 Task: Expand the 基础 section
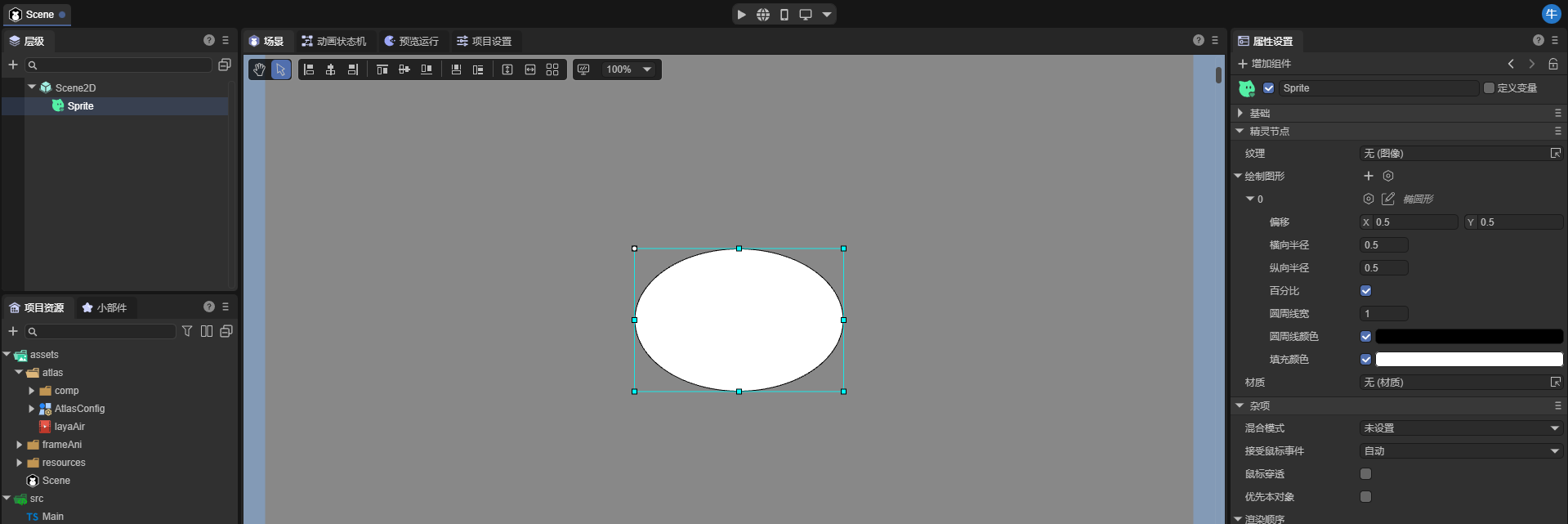point(1240,113)
